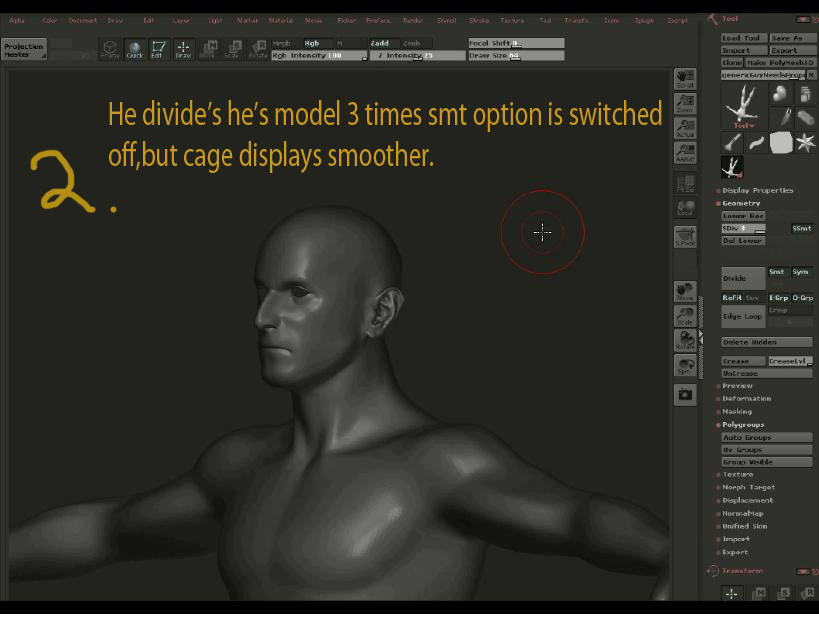Image resolution: width=819 pixels, height=626 pixels.
Task: Select the Edit mode icon
Action: coord(159,49)
